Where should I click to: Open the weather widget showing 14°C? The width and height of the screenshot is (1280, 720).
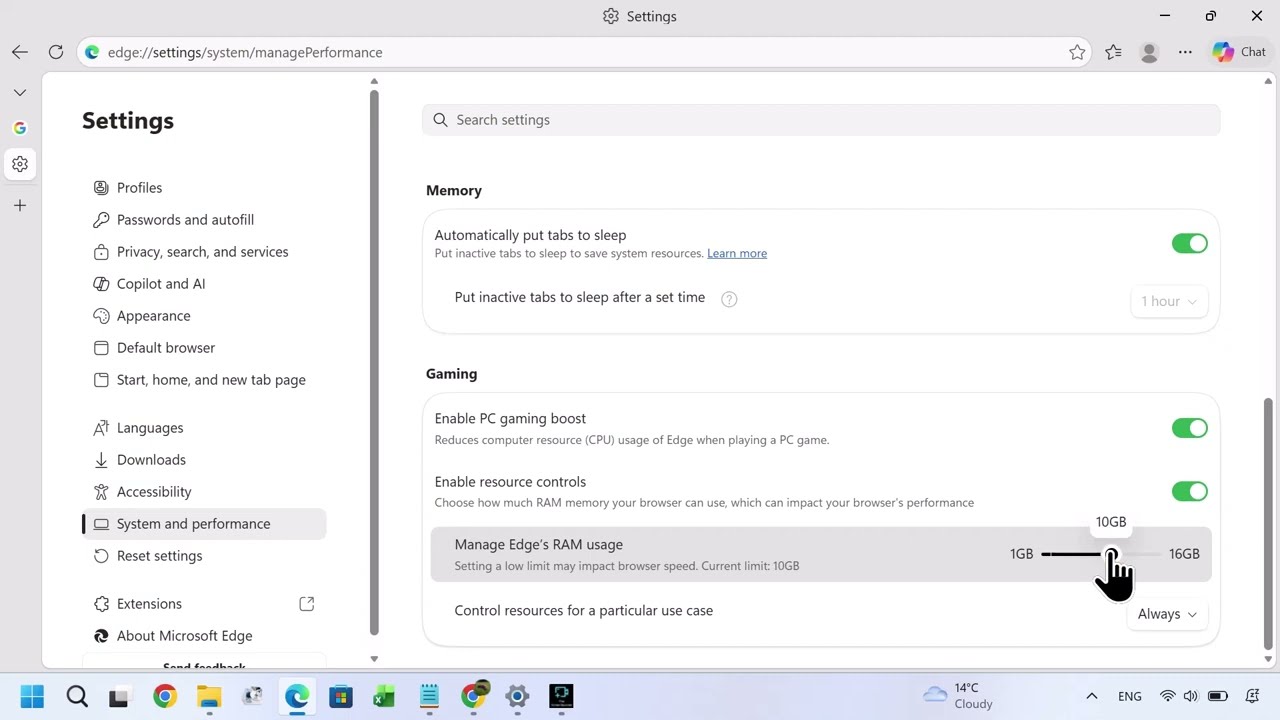(958, 696)
